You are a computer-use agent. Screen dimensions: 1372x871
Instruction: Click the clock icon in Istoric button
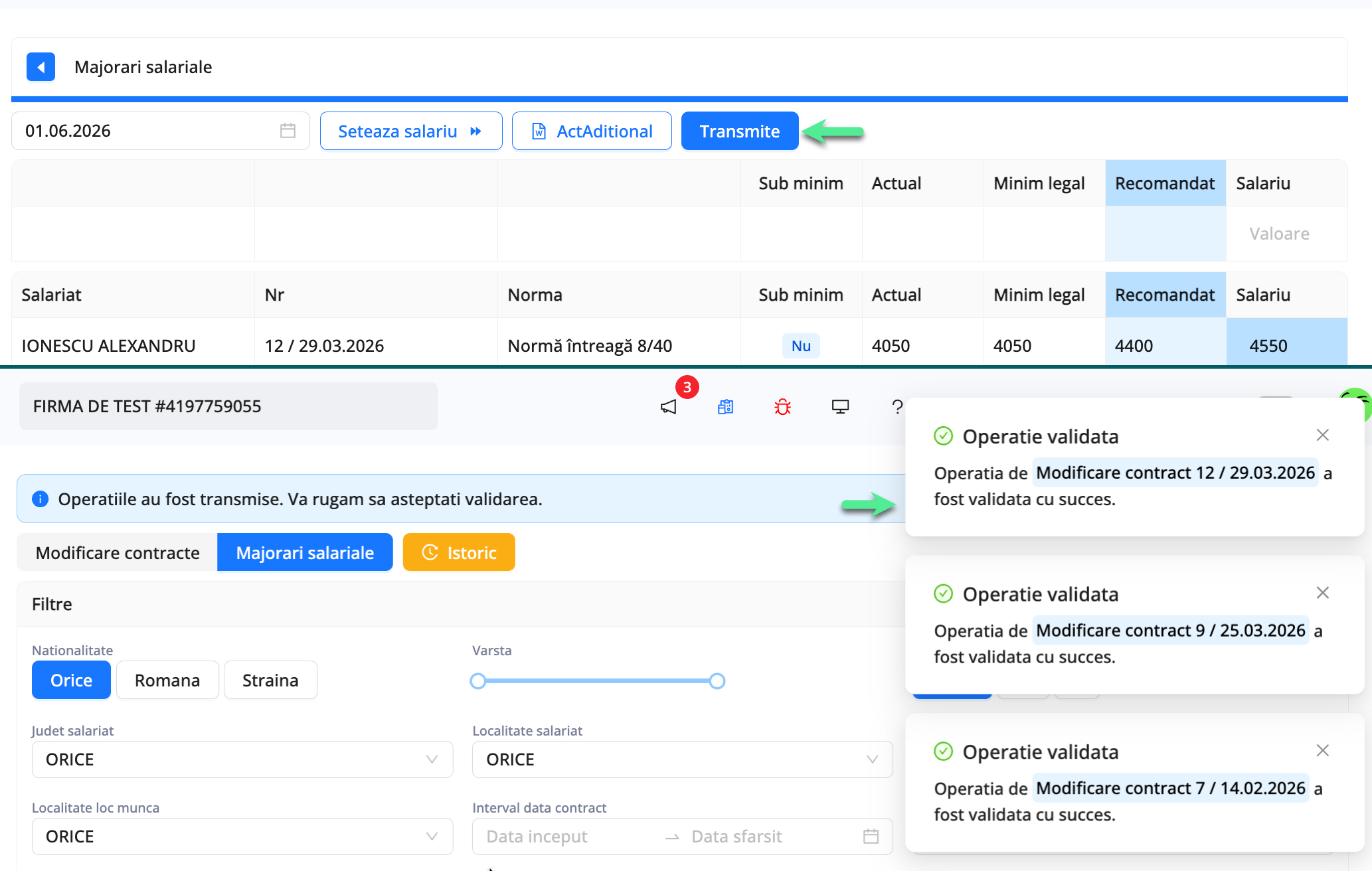tap(430, 552)
